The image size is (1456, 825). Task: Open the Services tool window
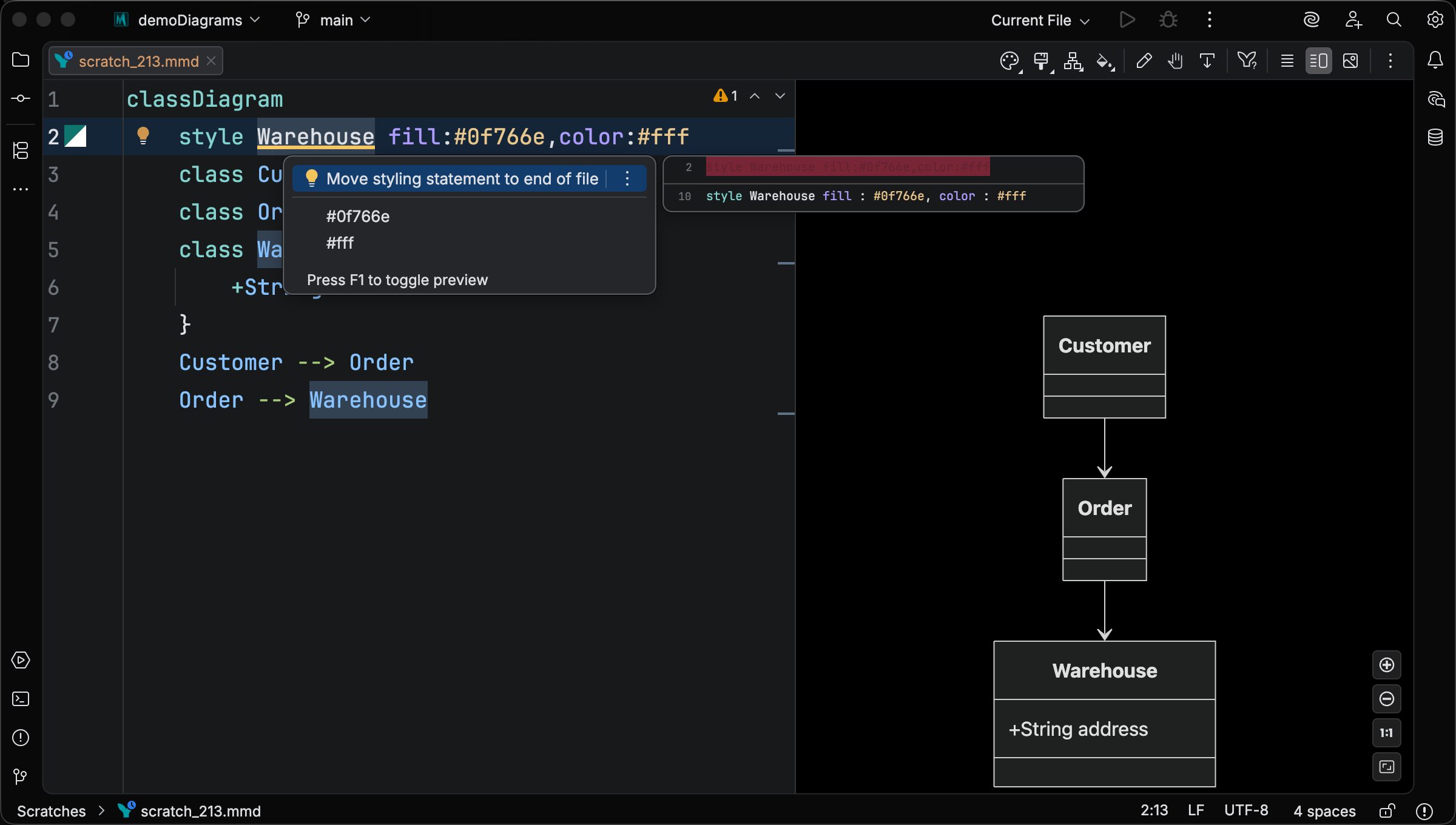(21, 660)
